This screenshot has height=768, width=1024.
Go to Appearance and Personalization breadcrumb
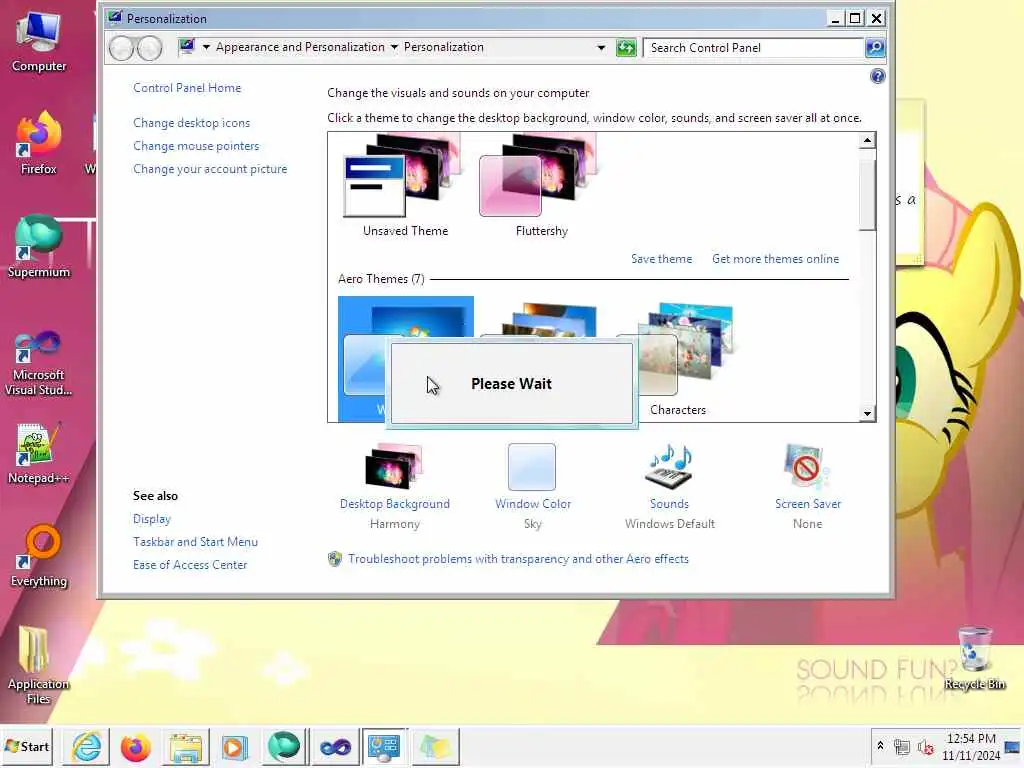point(300,47)
